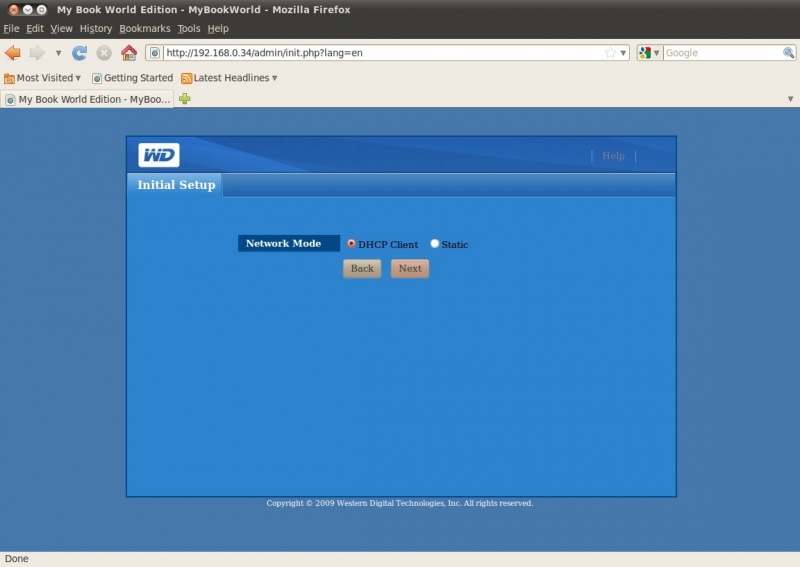Select the Initial Setup tab
This screenshot has width=800, height=567.
176,185
